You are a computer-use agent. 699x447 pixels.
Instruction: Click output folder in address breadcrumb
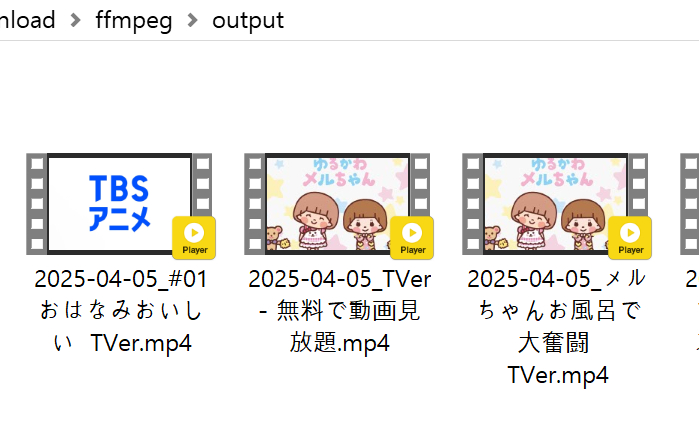(x=248, y=20)
